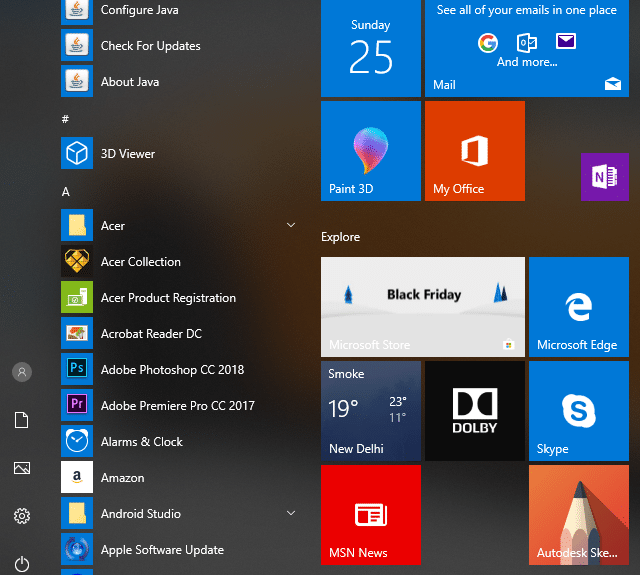Open the Paint 3D tile
The image size is (640, 575).
pos(370,151)
